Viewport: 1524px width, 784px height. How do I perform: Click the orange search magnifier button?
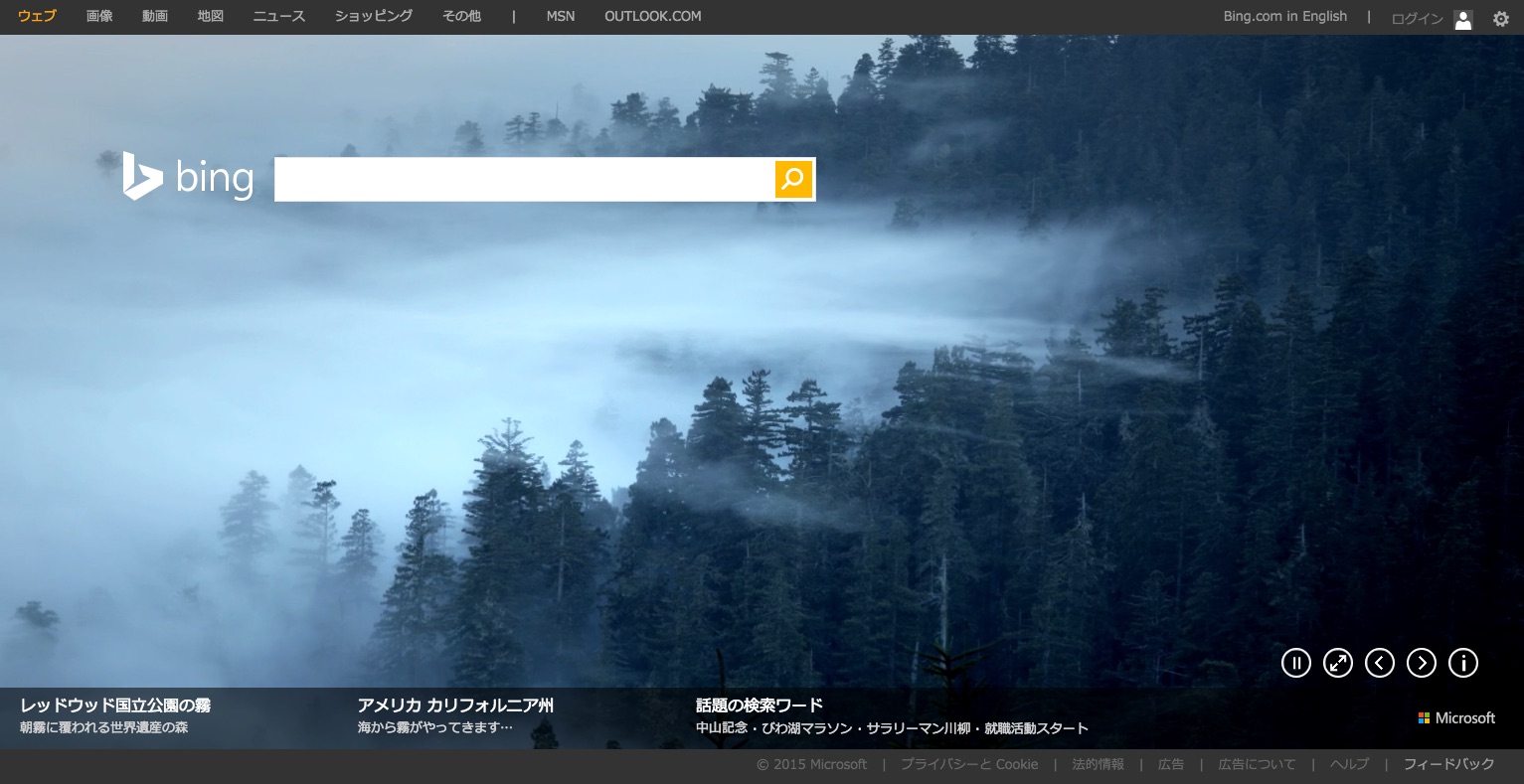793,179
